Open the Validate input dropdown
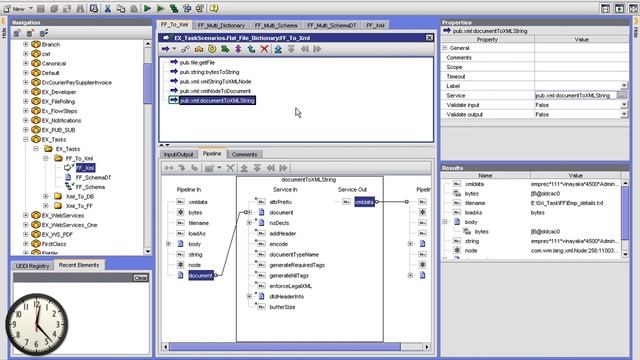This screenshot has height=360, width=640. pyautogui.click(x=624, y=105)
